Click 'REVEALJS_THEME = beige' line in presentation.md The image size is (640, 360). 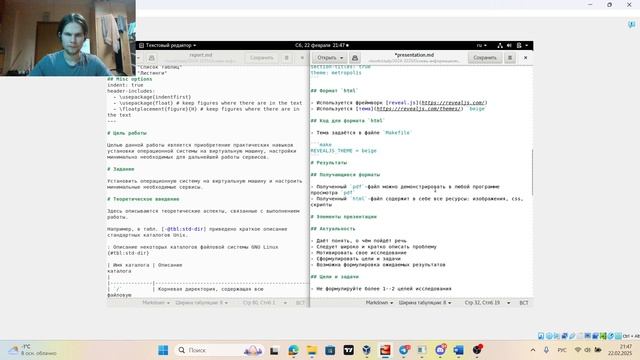pos(343,151)
